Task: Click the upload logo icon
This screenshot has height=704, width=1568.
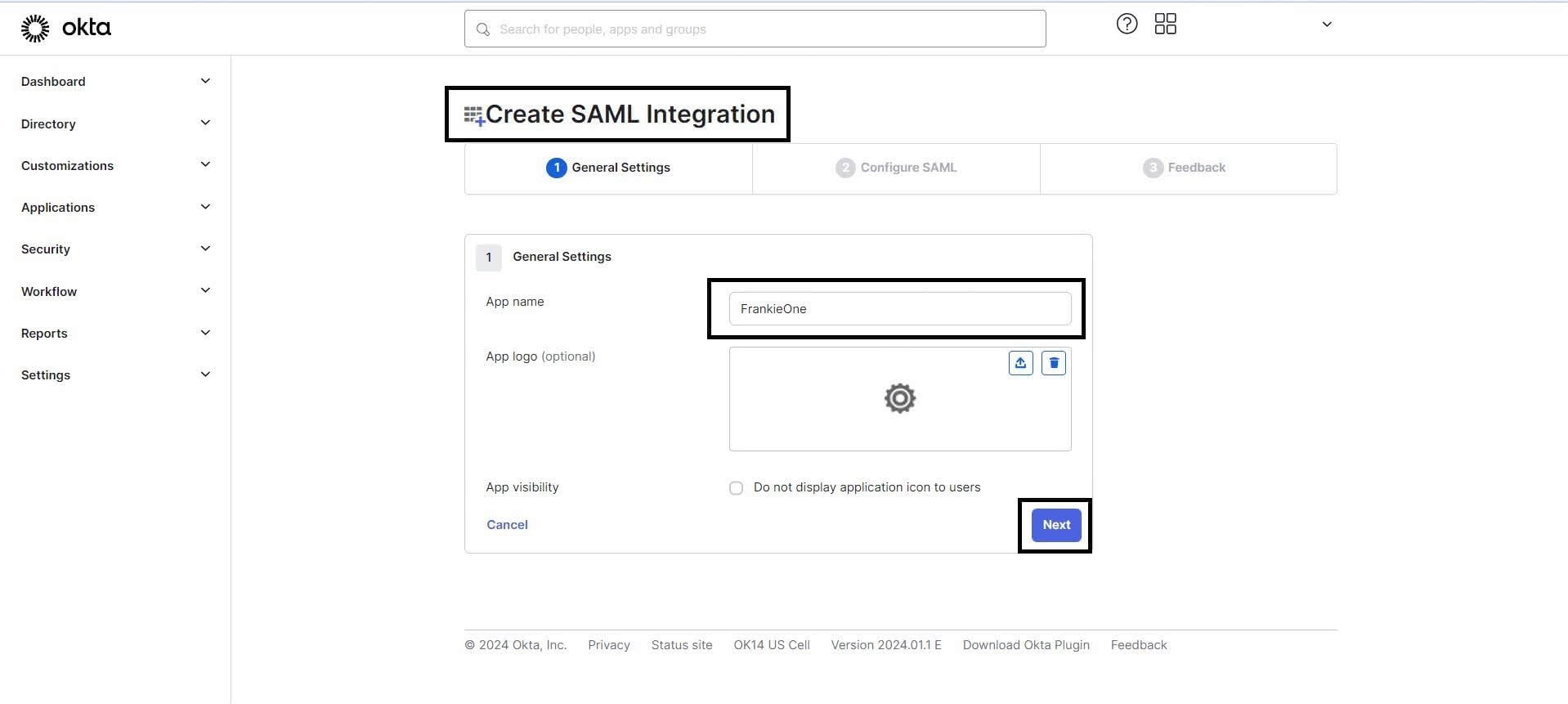Action: [x=1020, y=363]
